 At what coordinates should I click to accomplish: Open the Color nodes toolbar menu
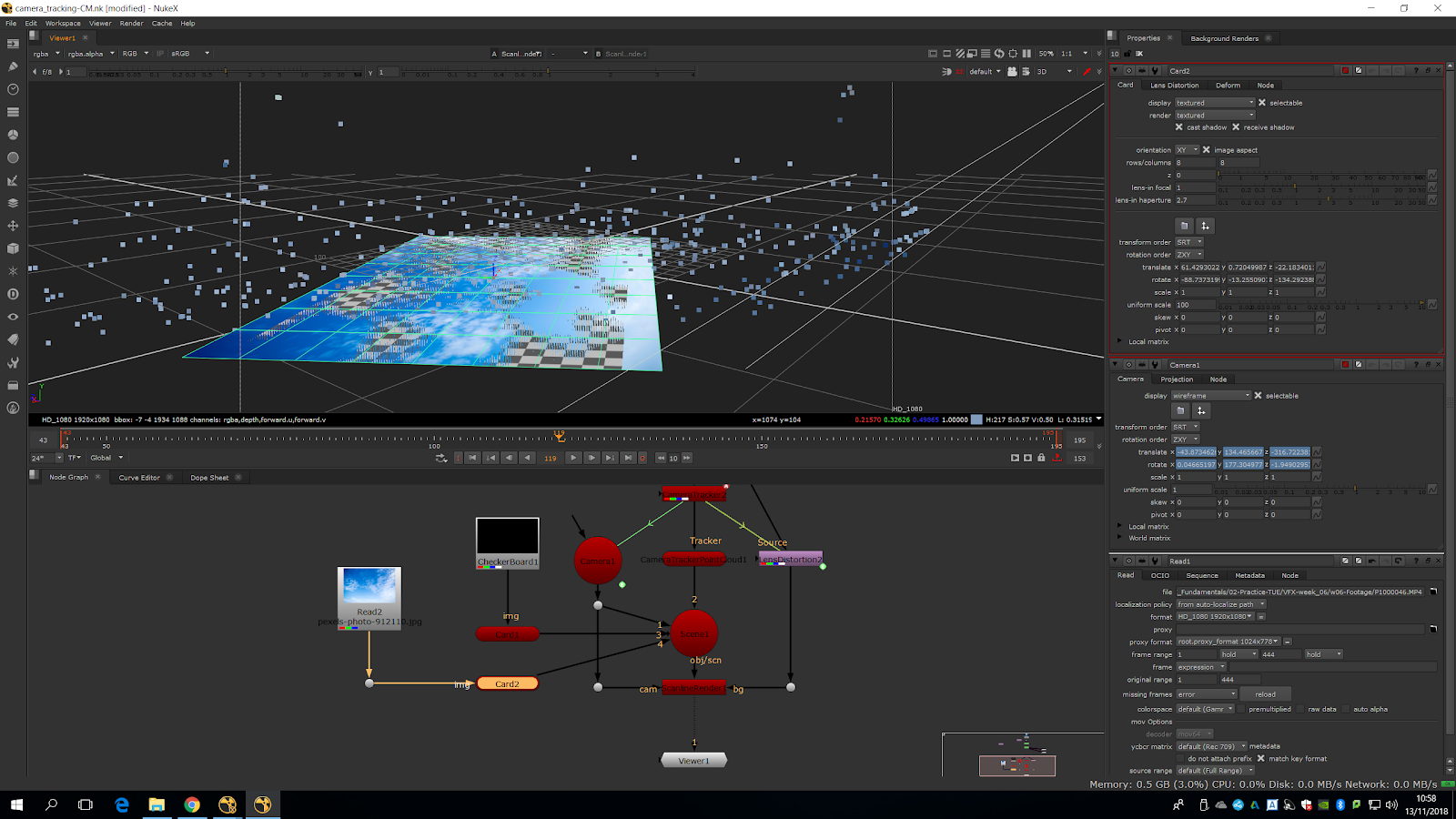[13, 135]
